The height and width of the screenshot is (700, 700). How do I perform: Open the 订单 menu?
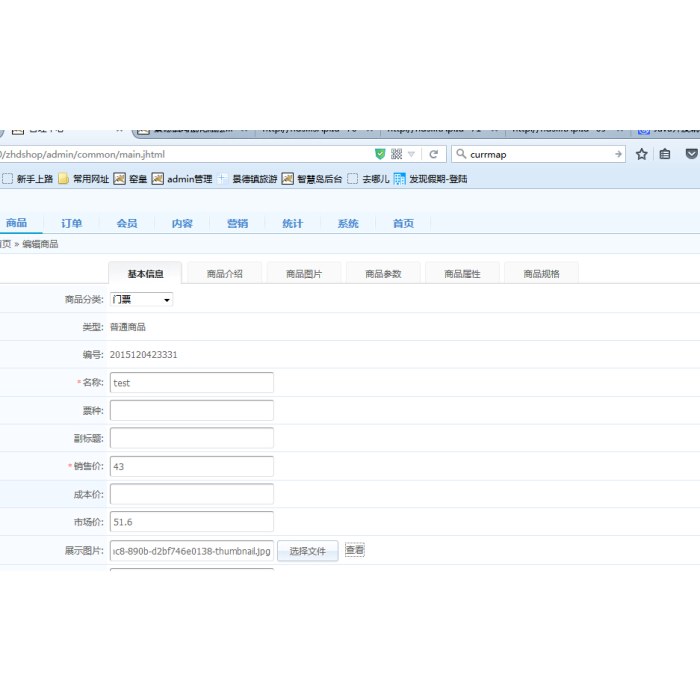pos(71,223)
